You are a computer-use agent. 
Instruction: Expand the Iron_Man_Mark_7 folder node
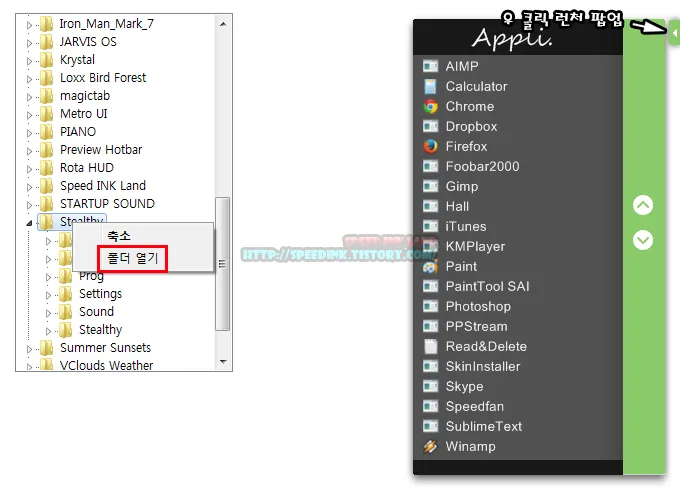click(x=29, y=25)
